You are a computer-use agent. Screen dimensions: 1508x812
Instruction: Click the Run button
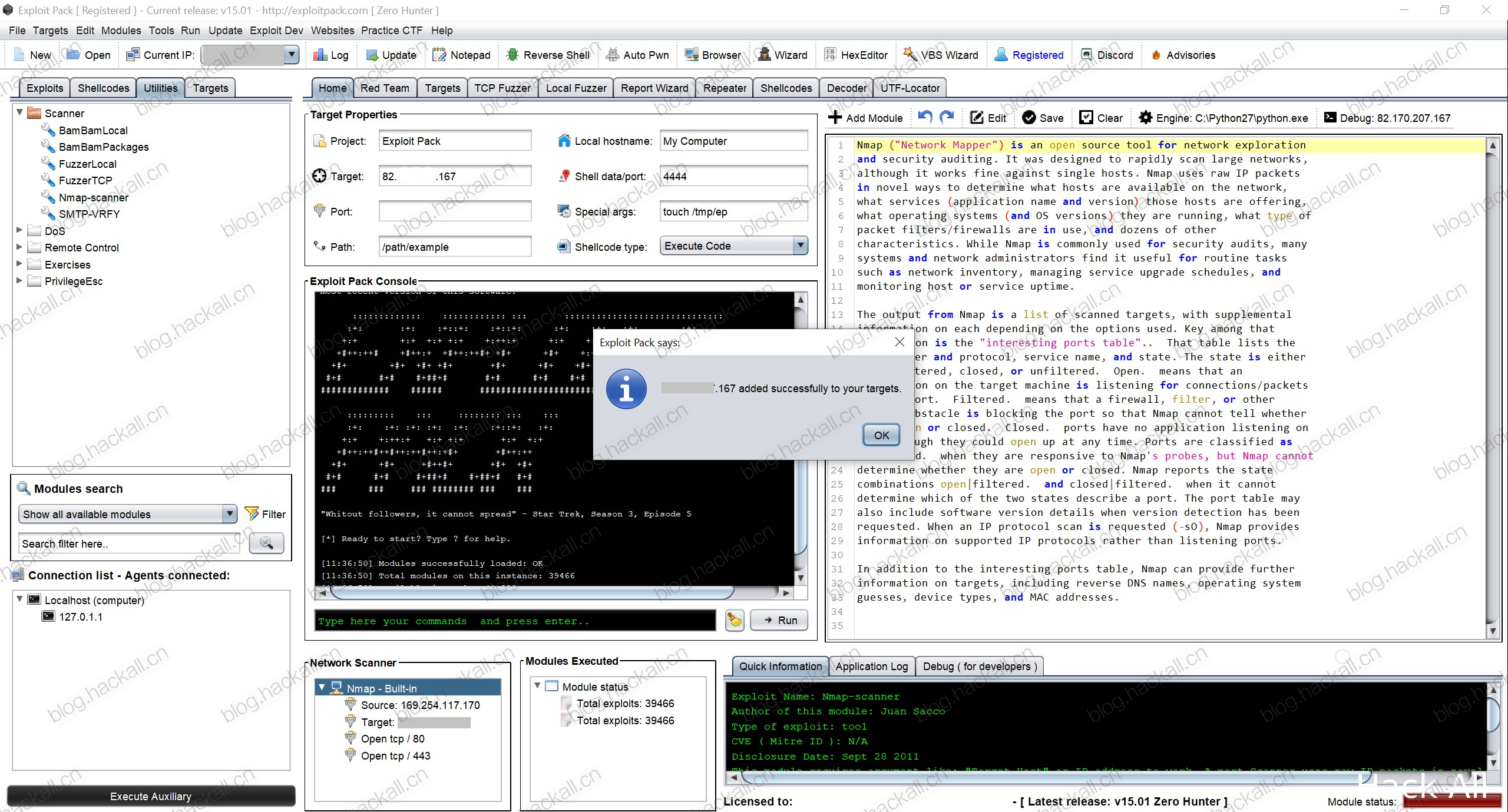[x=779, y=620]
